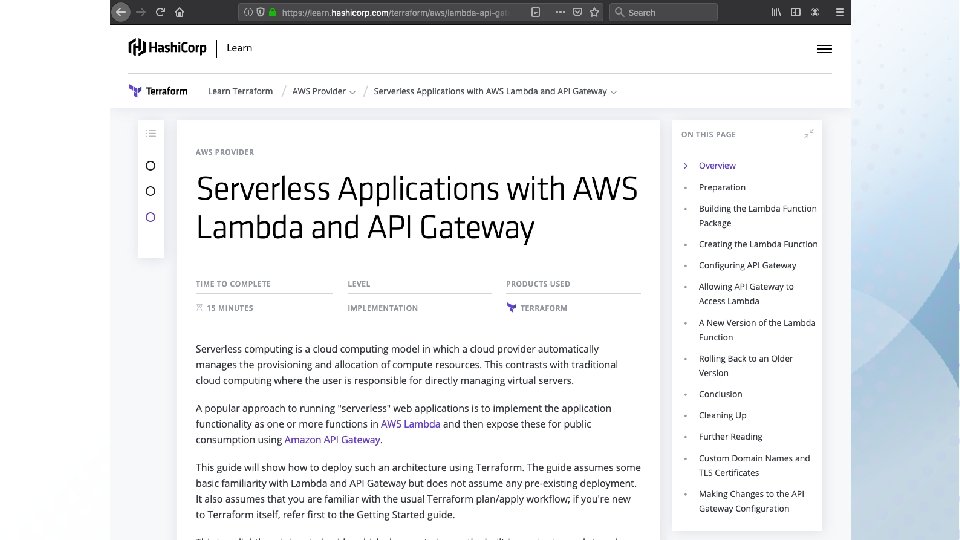Click the page title Serverless Applications heading
Viewport: 960px width, 540px height.
416,208
